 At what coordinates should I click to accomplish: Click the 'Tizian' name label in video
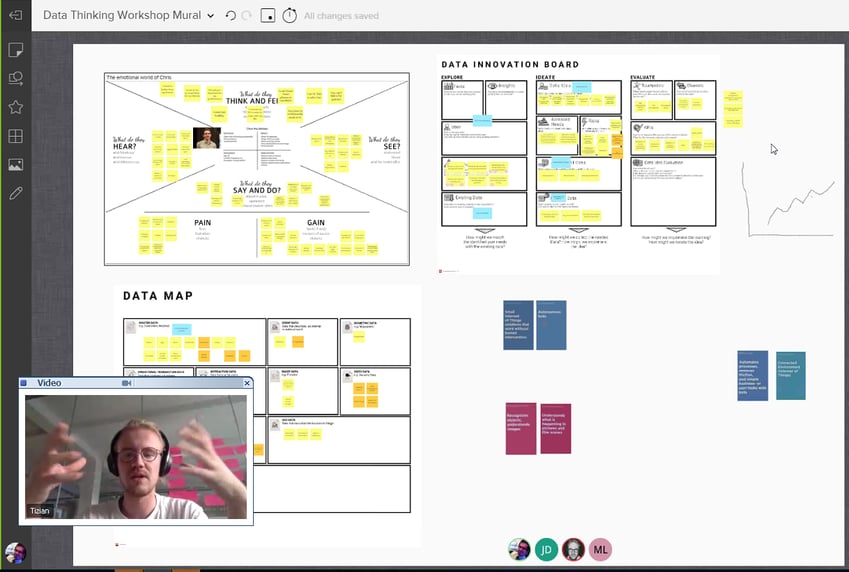click(40, 511)
